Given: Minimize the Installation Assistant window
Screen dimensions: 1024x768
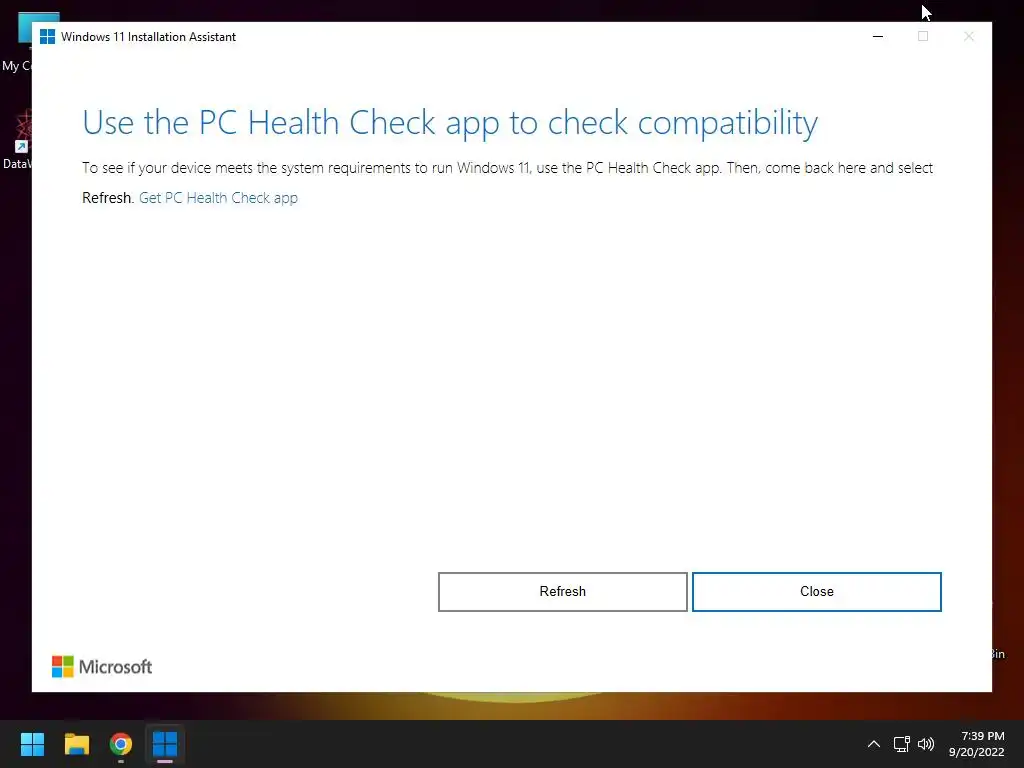Looking at the screenshot, I should pyautogui.click(x=878, y=37).
